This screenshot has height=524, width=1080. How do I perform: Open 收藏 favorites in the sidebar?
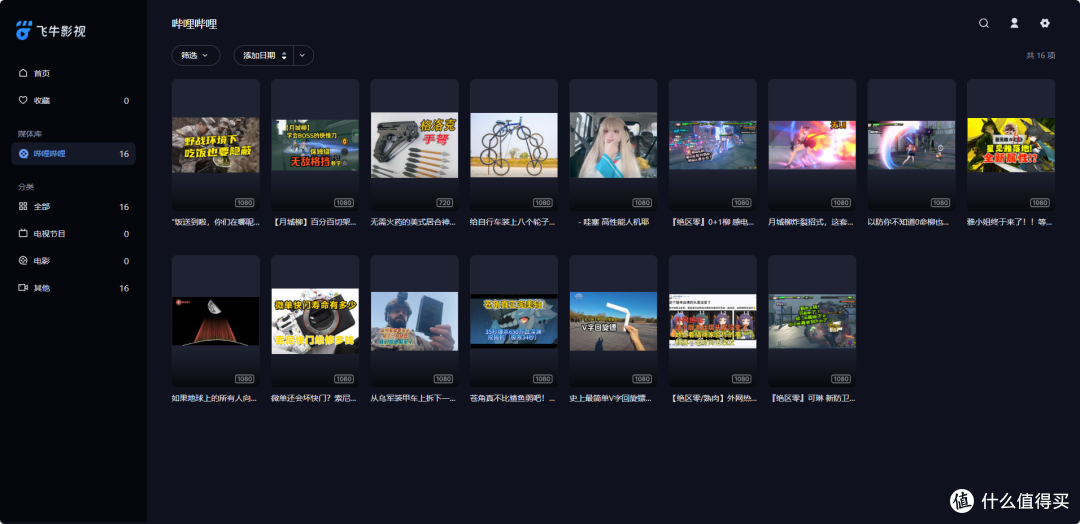tap(73, 101)
